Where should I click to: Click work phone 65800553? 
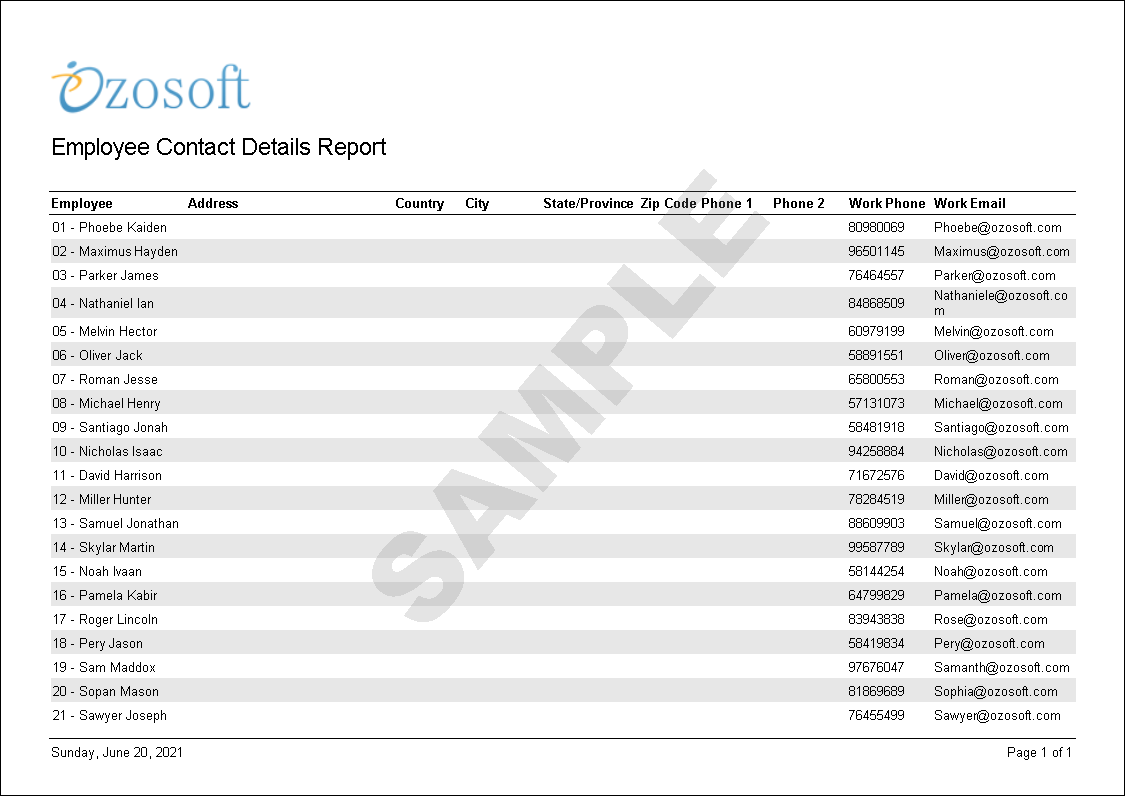(x=876, y=380)
